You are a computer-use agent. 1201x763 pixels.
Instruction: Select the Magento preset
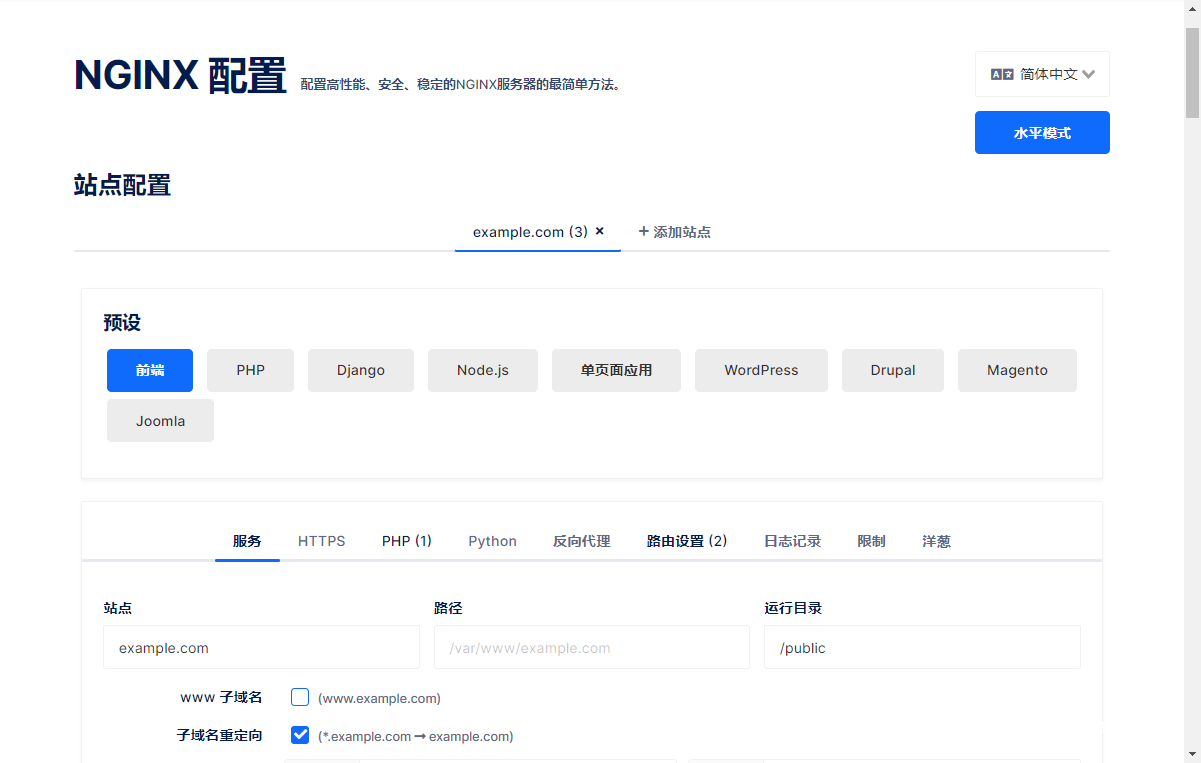(x=1017, y=370)
